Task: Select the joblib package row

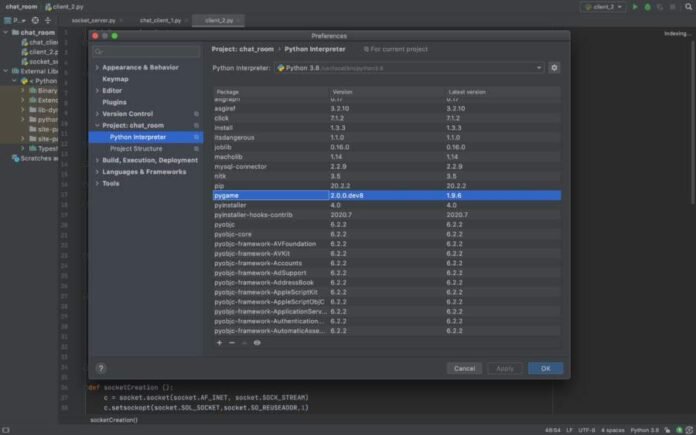Action: 387,147
